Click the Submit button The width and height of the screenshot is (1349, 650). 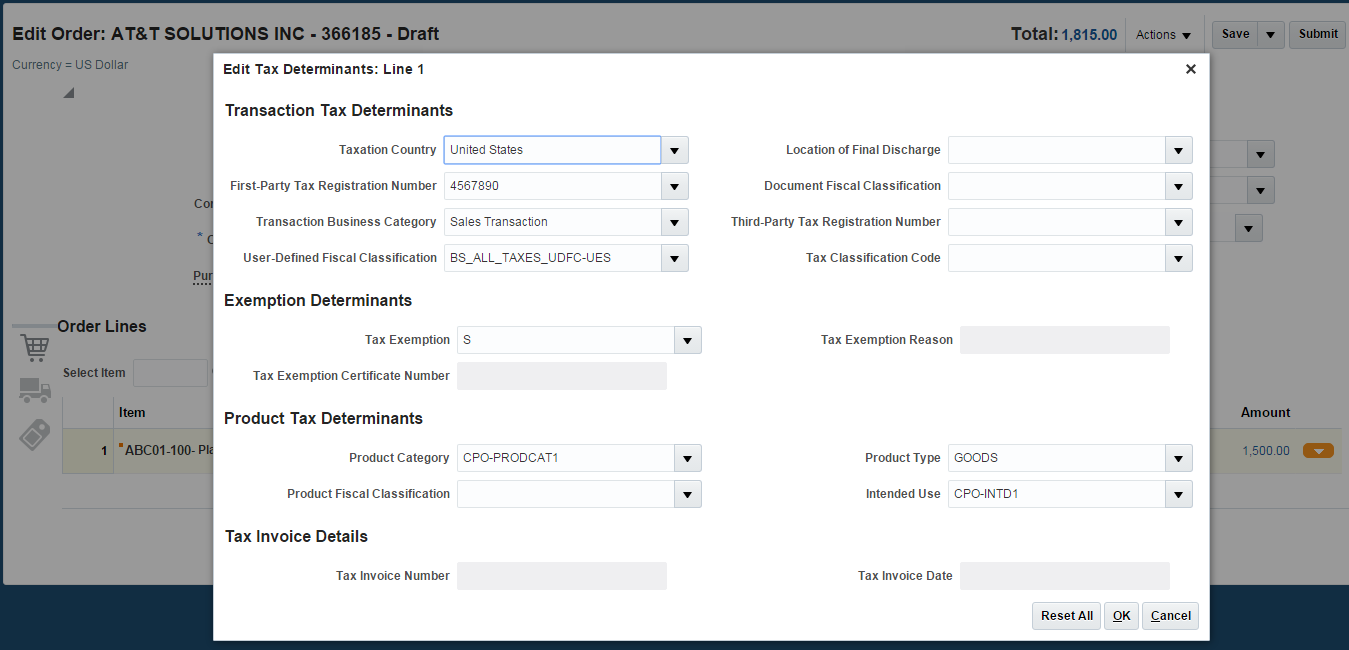(1317, 34)
